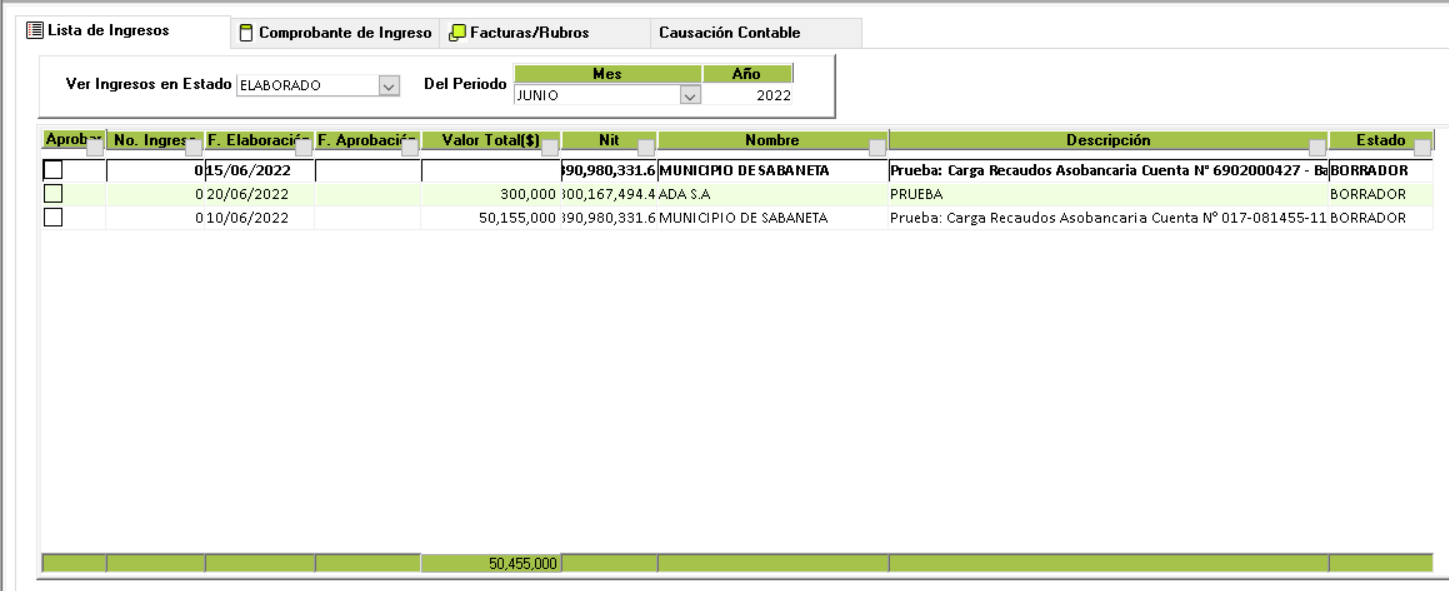Check the approve box for 15/06/2022 entry
The width and height of the screenshot is (1449, 591).
(53, 171)
